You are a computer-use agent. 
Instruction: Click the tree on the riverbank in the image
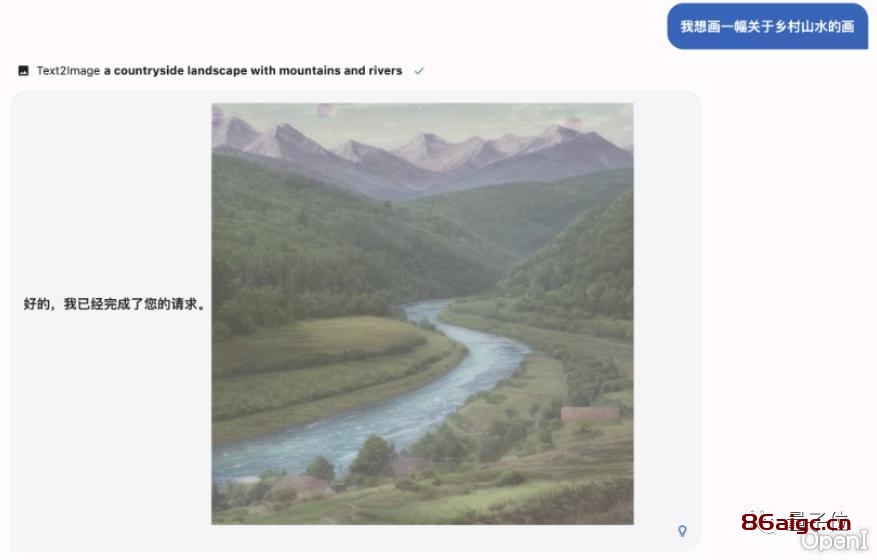click(374, 456)
